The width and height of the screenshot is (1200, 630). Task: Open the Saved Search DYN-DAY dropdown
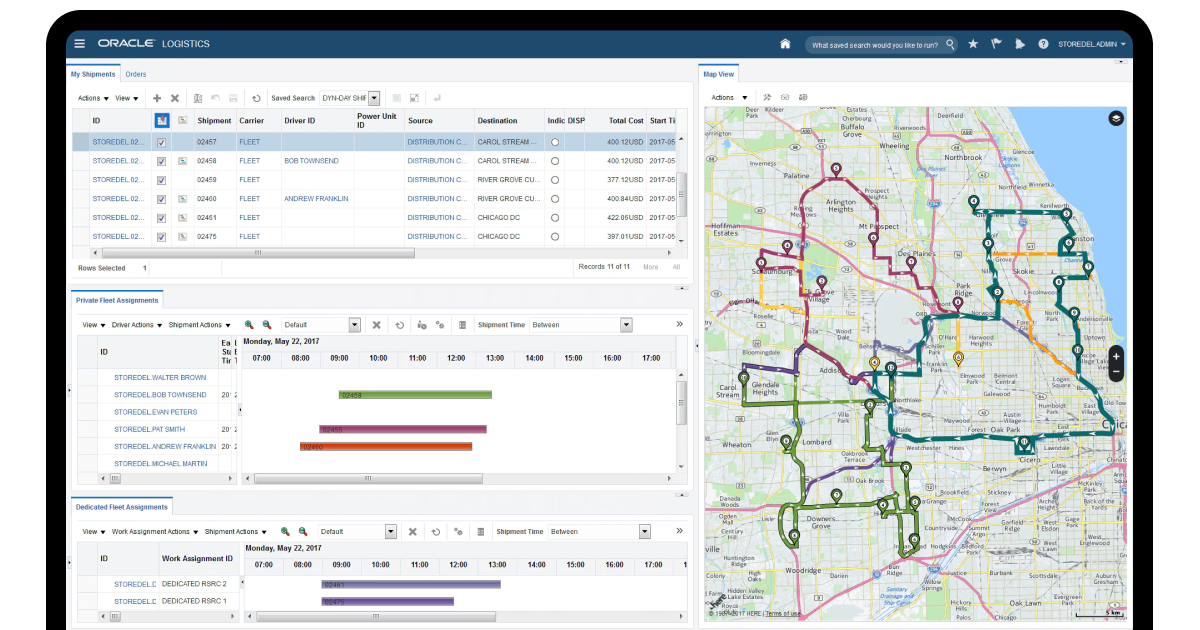pos(375,98)
